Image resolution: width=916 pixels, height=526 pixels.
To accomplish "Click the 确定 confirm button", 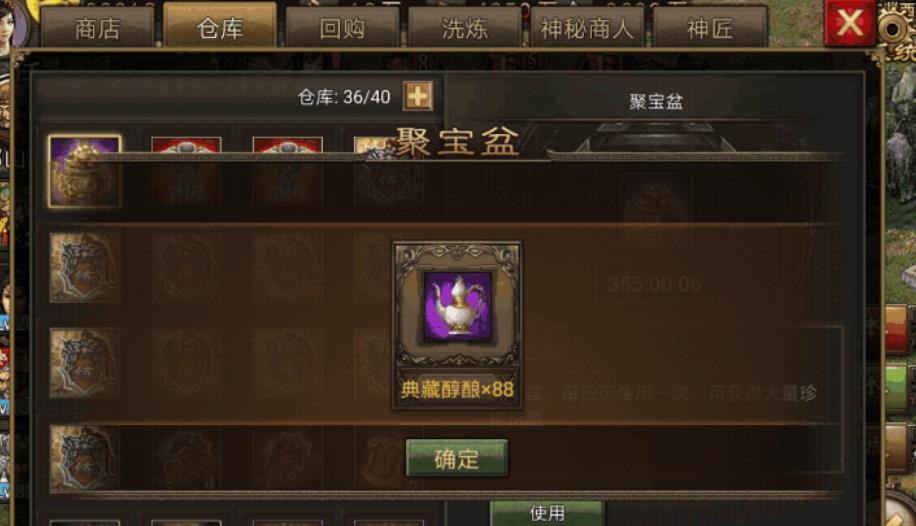I will point(457,458).
